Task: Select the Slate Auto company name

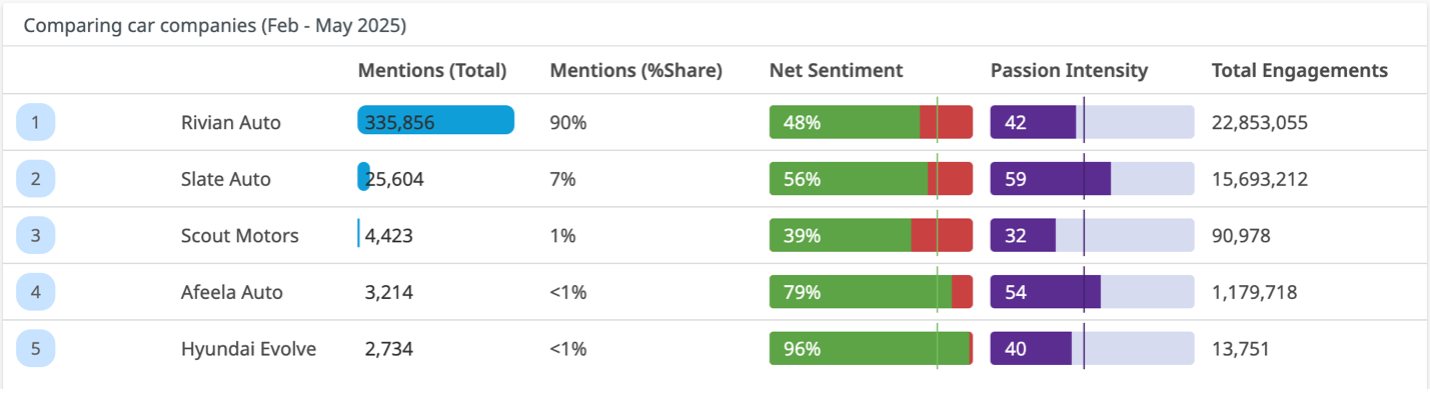Action: tap(226, 180)
